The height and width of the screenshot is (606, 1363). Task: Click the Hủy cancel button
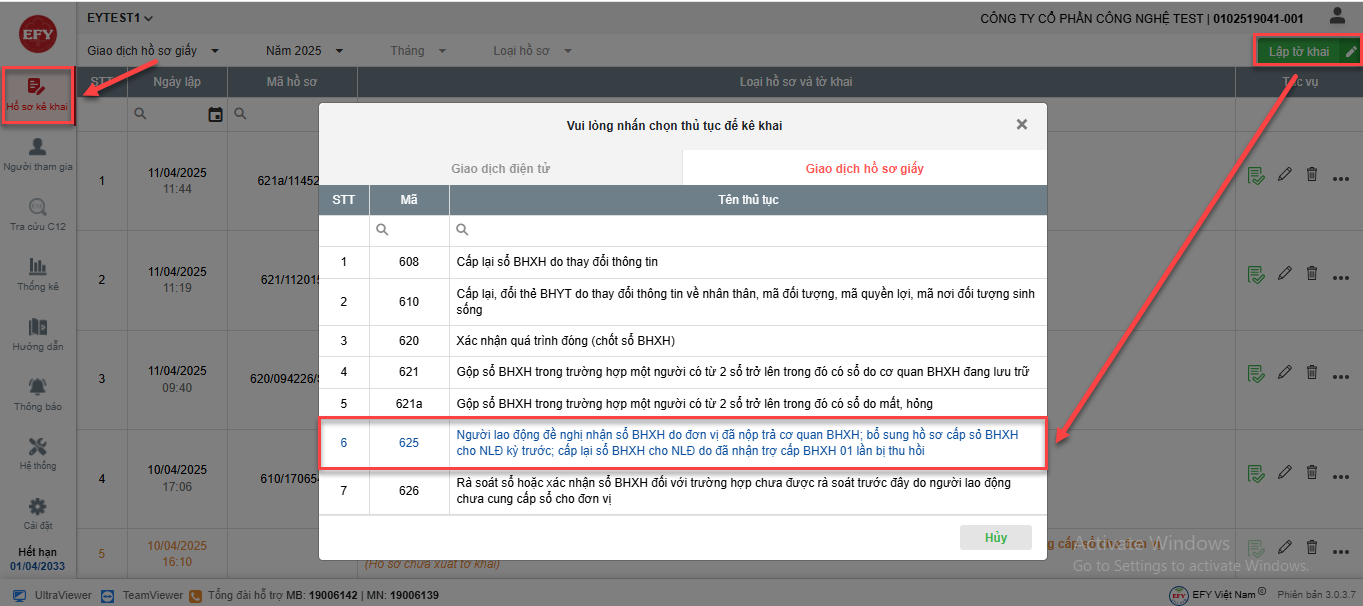[995, 537]
